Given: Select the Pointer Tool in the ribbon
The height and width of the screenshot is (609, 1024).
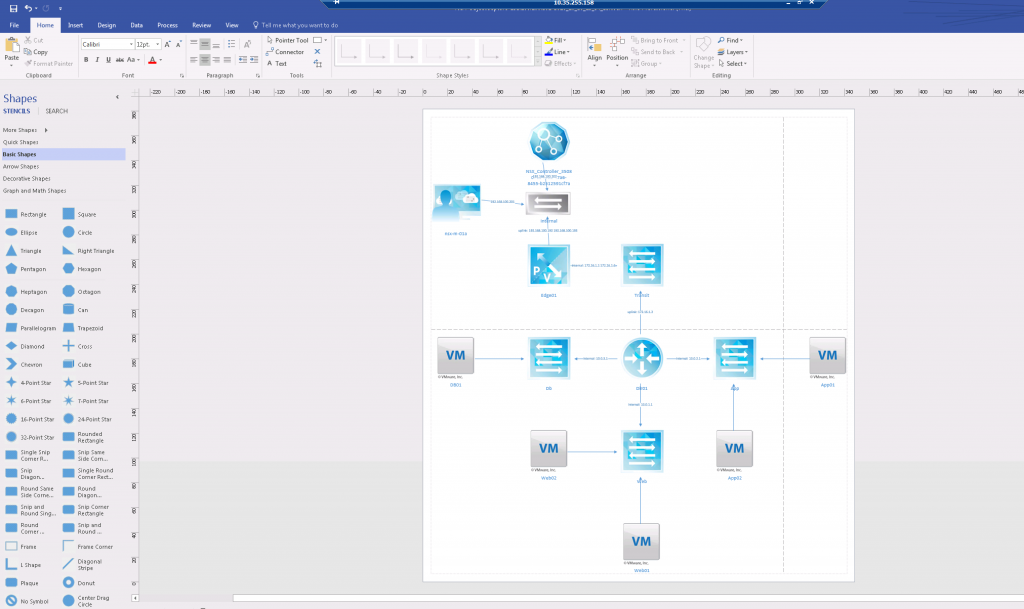Looking at the screenshot, I should [x=292, y=40].
